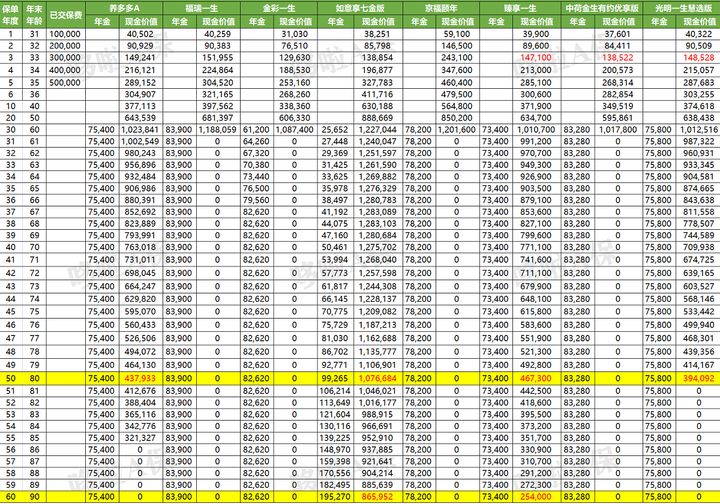Click the 福瑞一生 product header
This screenshot has width=720, height=504.
202,8
